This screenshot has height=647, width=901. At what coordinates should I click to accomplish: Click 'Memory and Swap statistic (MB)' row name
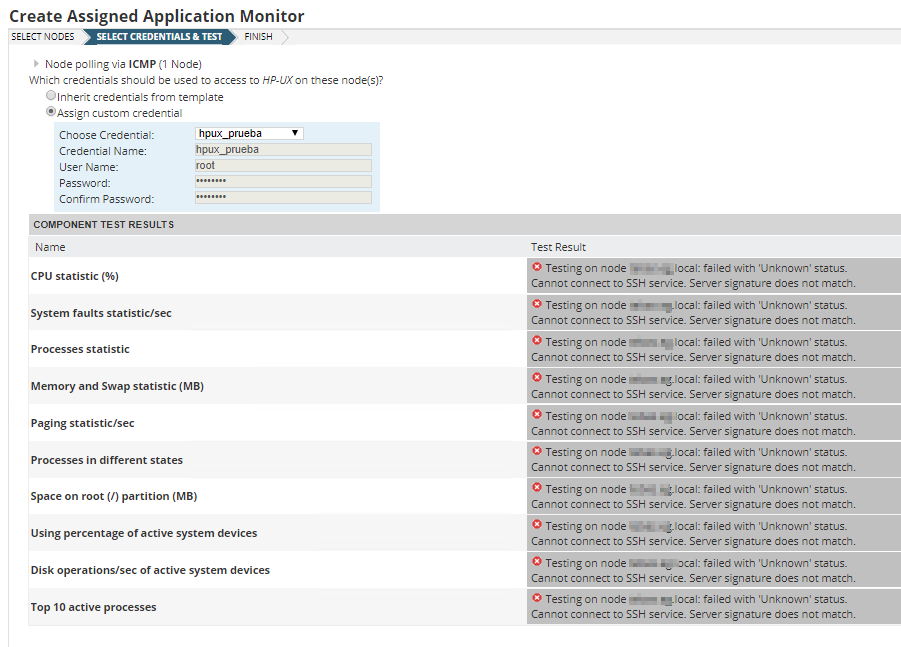coord(117,386)
